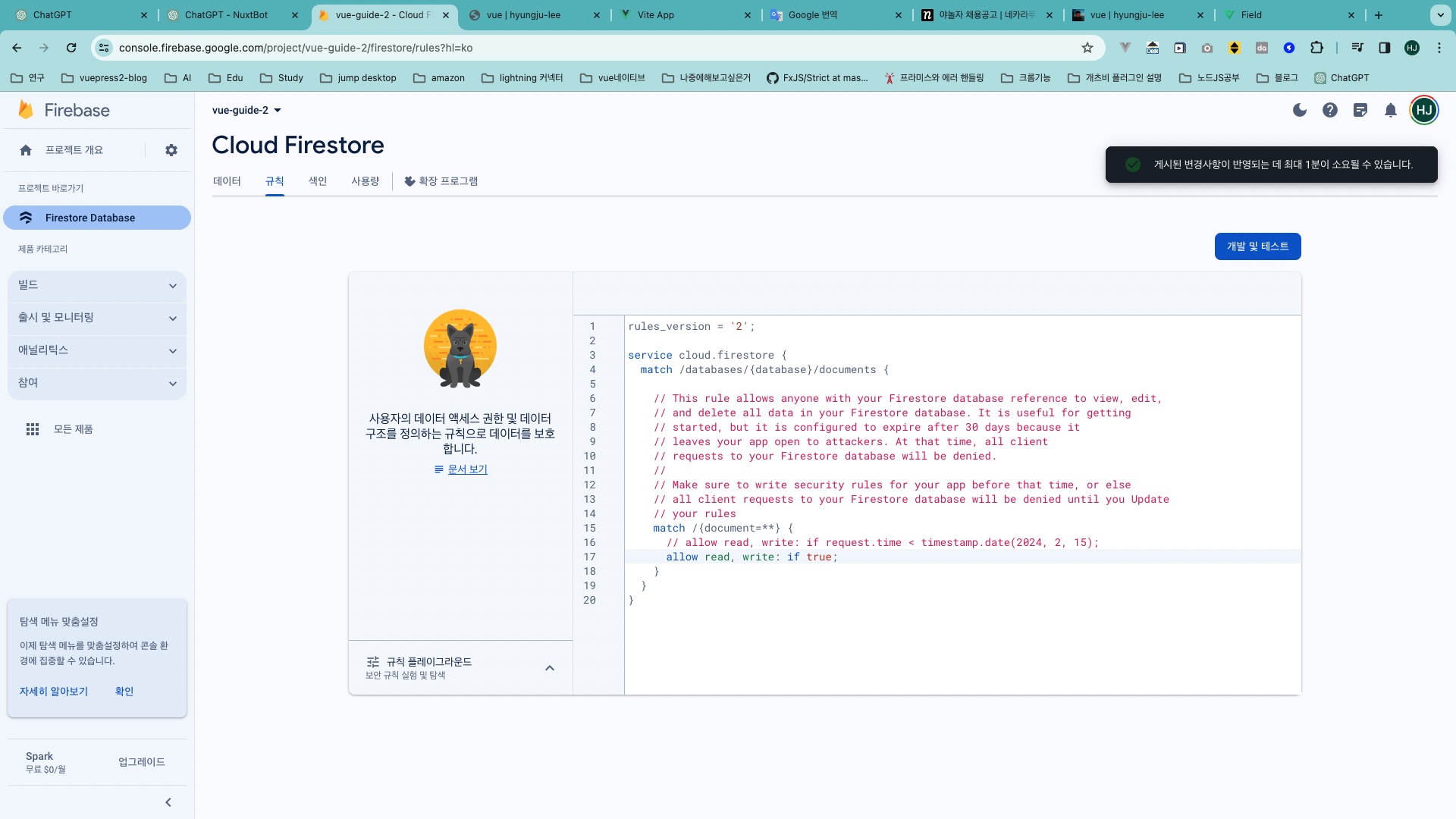This screenshot has height=819, width=1456.
Task: Open the Study bookmark folder
Action: pyautogui.click(x=281, y=78)
